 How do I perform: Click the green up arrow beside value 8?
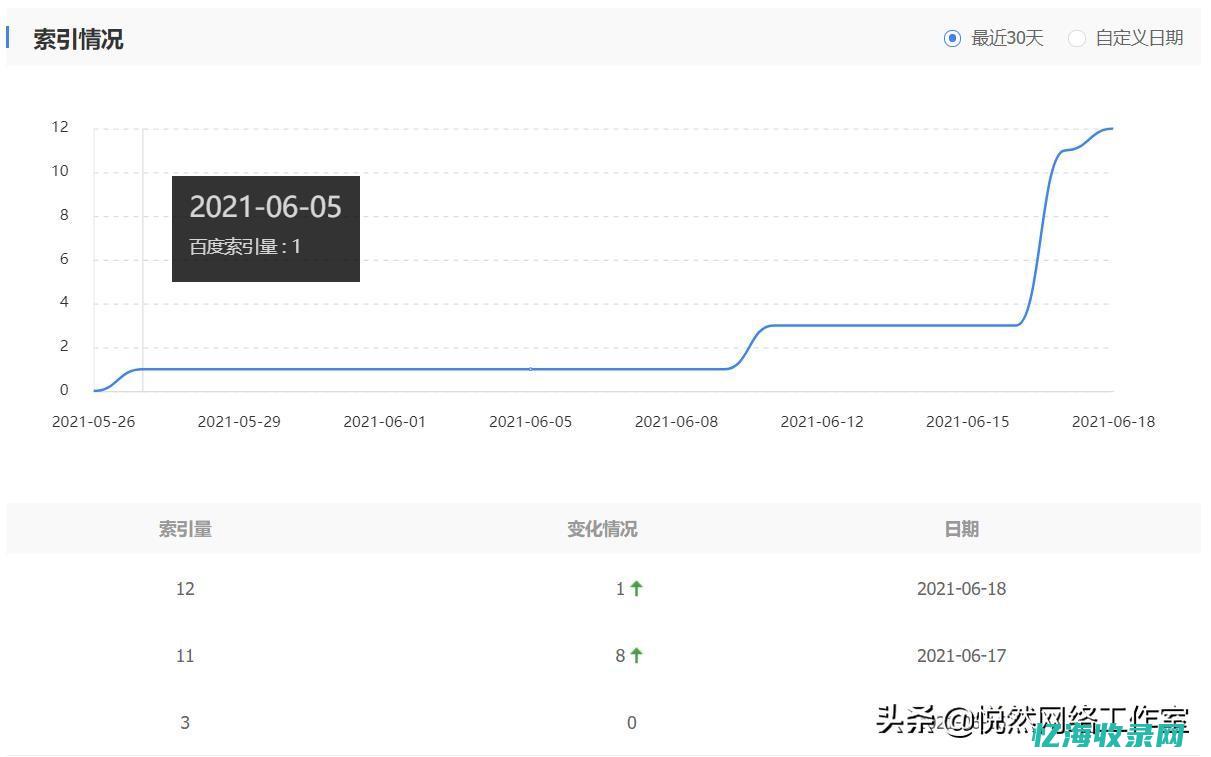[x=638, y=655]
